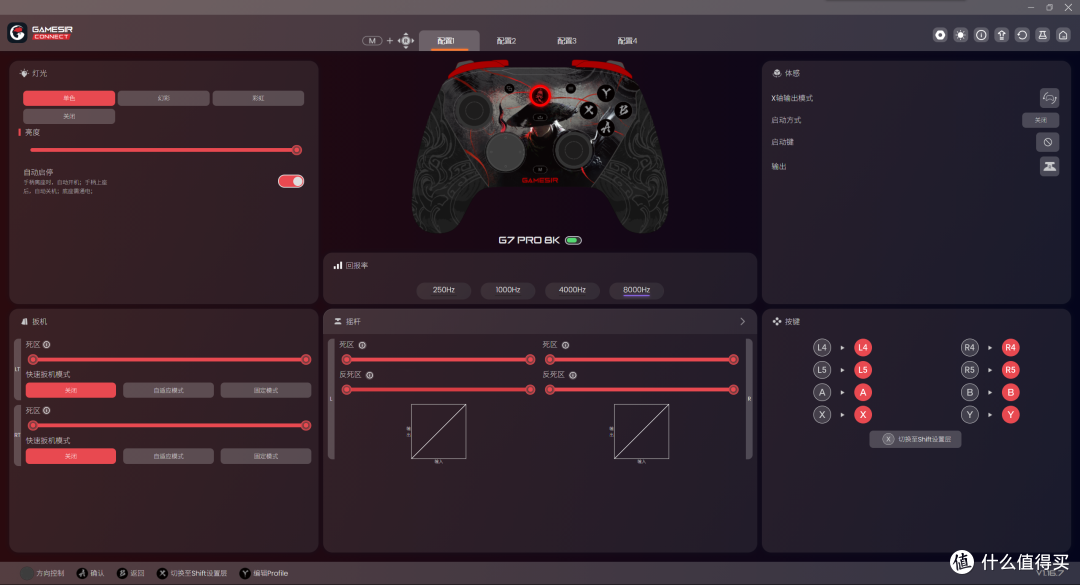The width and height of the screenshot is (1080, 585).
Task: Open the hexagon settings icon in top toolbar
Action: point(939,35)
